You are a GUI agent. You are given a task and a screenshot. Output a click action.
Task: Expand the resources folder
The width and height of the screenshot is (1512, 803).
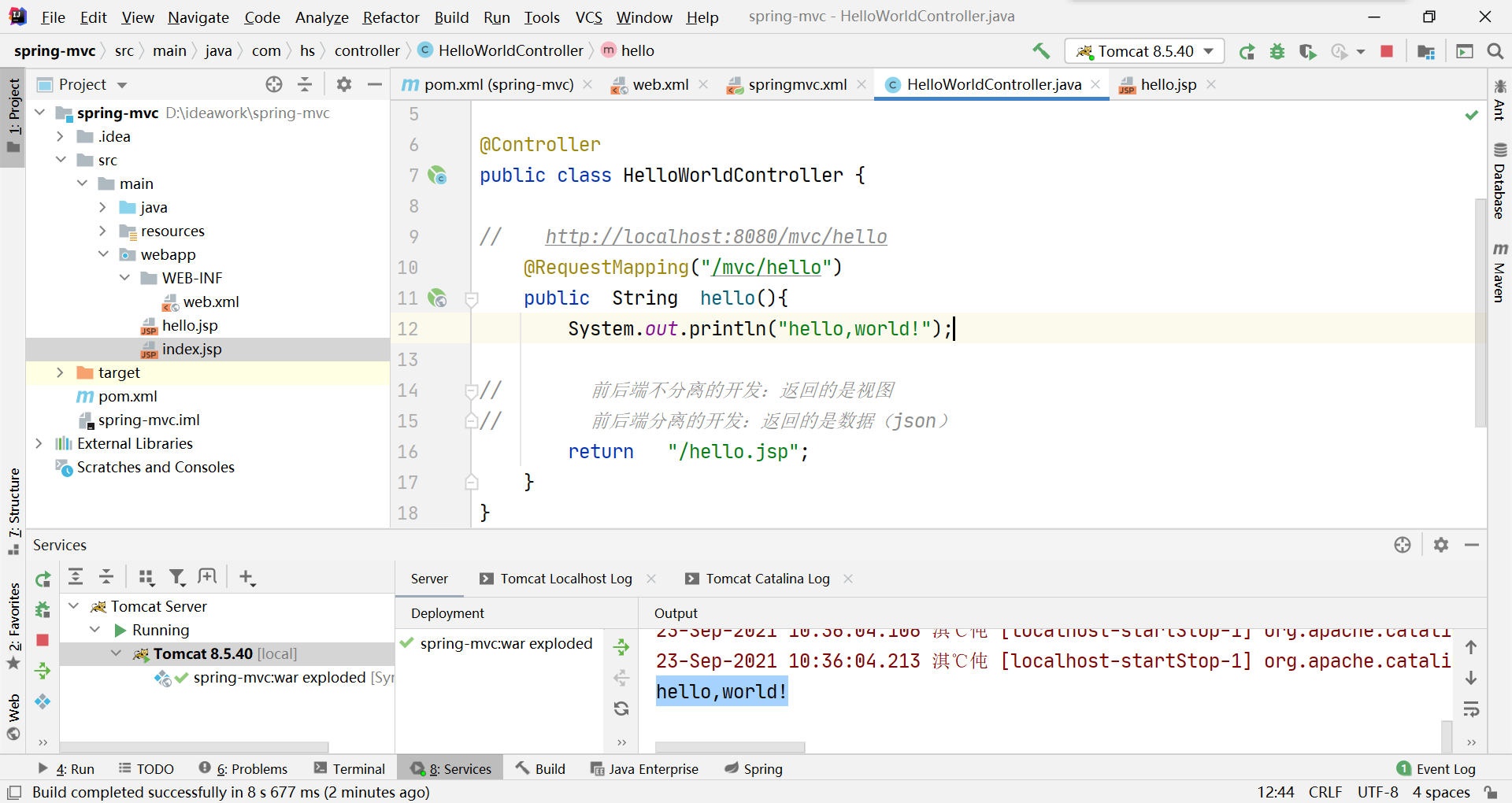pos(103,231)
